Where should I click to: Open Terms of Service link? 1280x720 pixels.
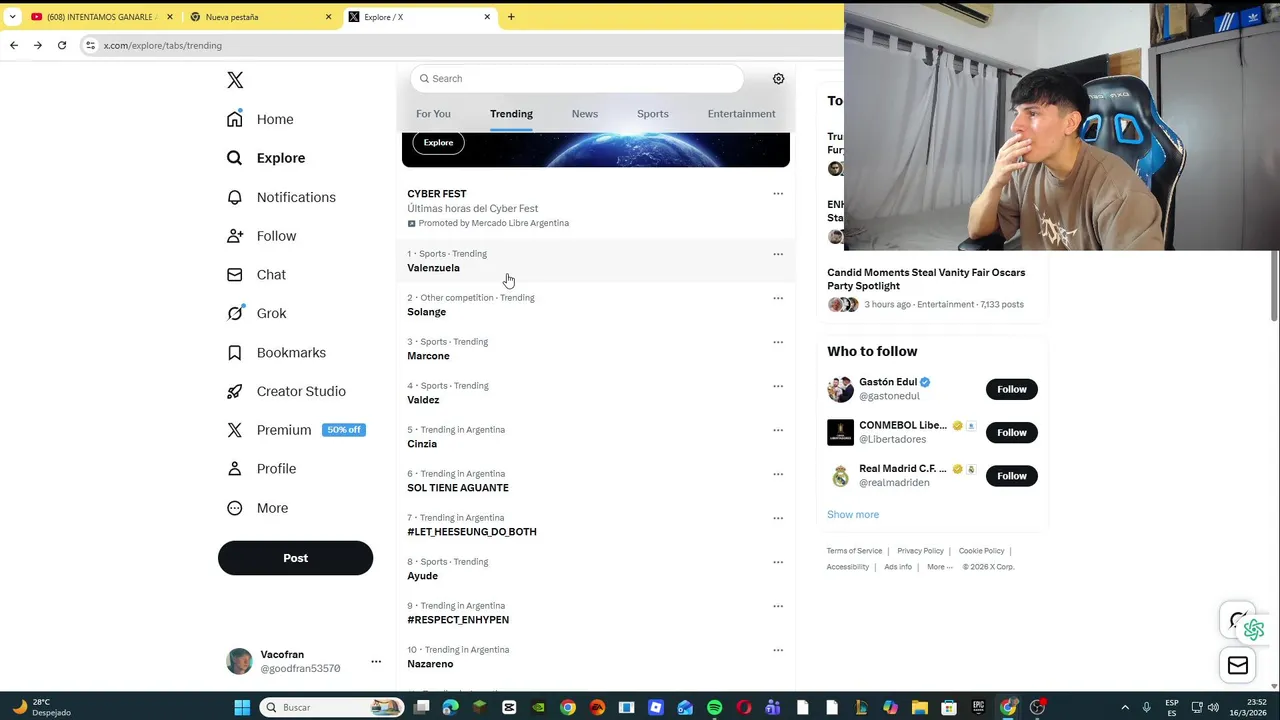(x=854, y=551)
